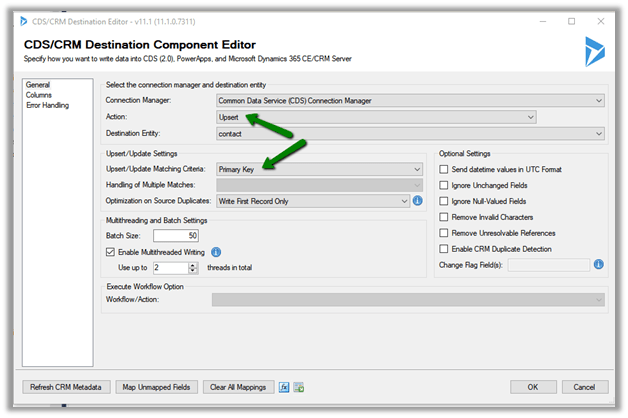Open the Destination Entity dropdown
628x418 pixels.
point(410,134)
